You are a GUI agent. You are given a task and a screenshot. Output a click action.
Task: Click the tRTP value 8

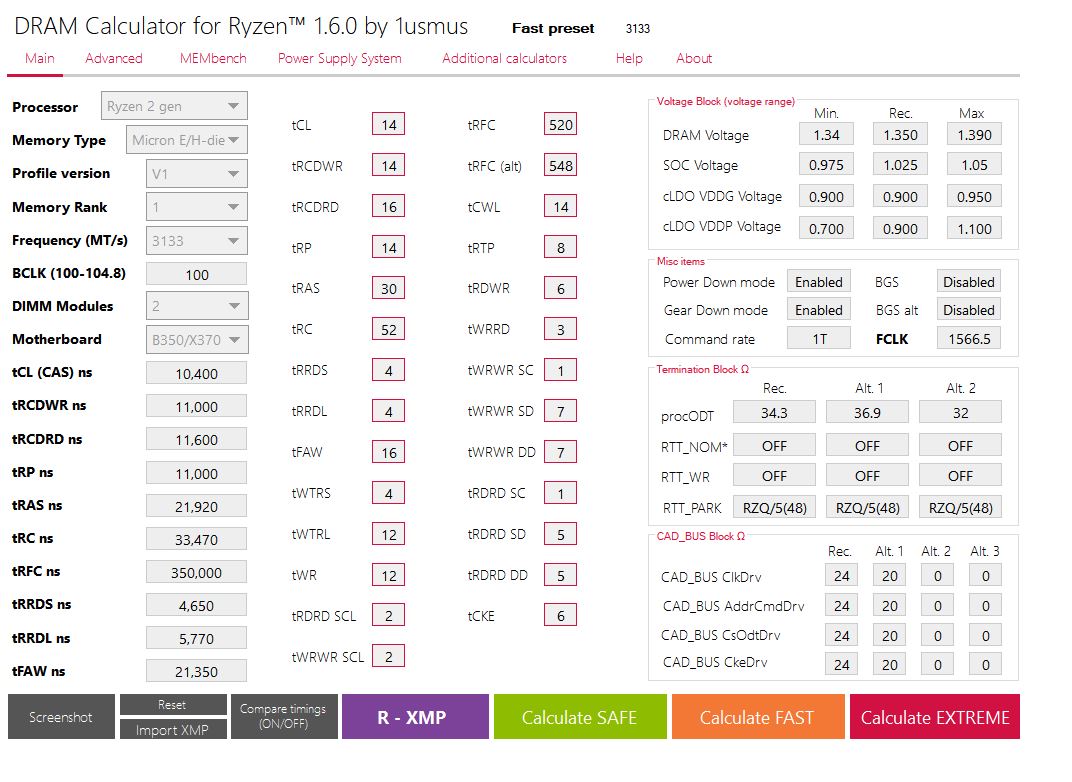click(x=561, y=247)
